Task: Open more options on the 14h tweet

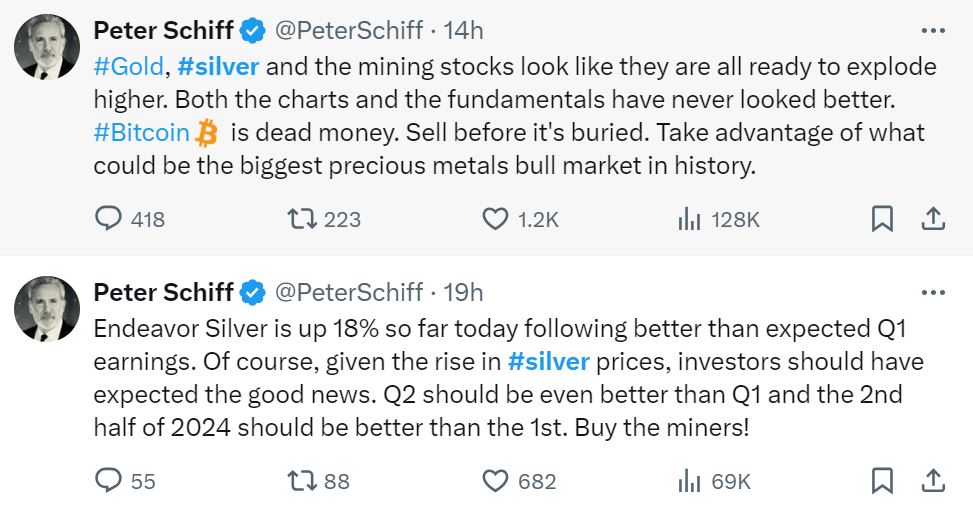Action: [x=932, y=31]
